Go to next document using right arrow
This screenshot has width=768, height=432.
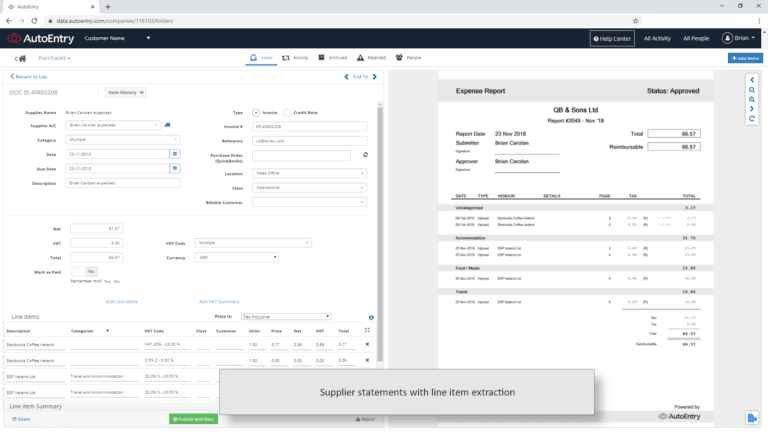tap(377, 77)
